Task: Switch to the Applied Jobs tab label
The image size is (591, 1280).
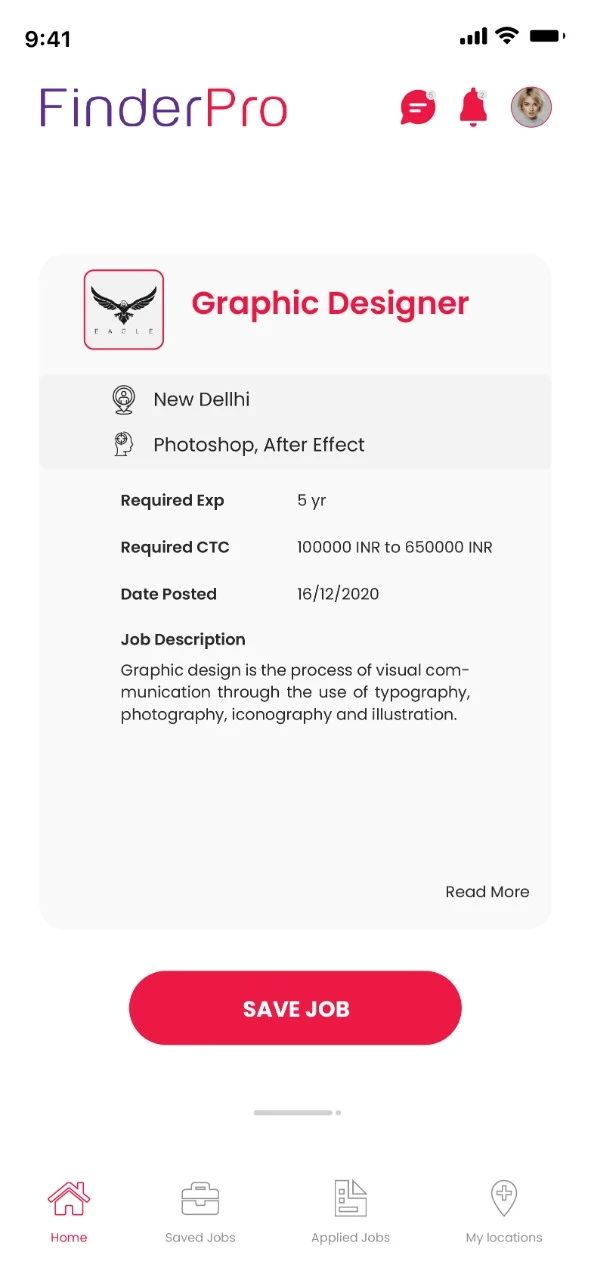Action: point(350,1238)
